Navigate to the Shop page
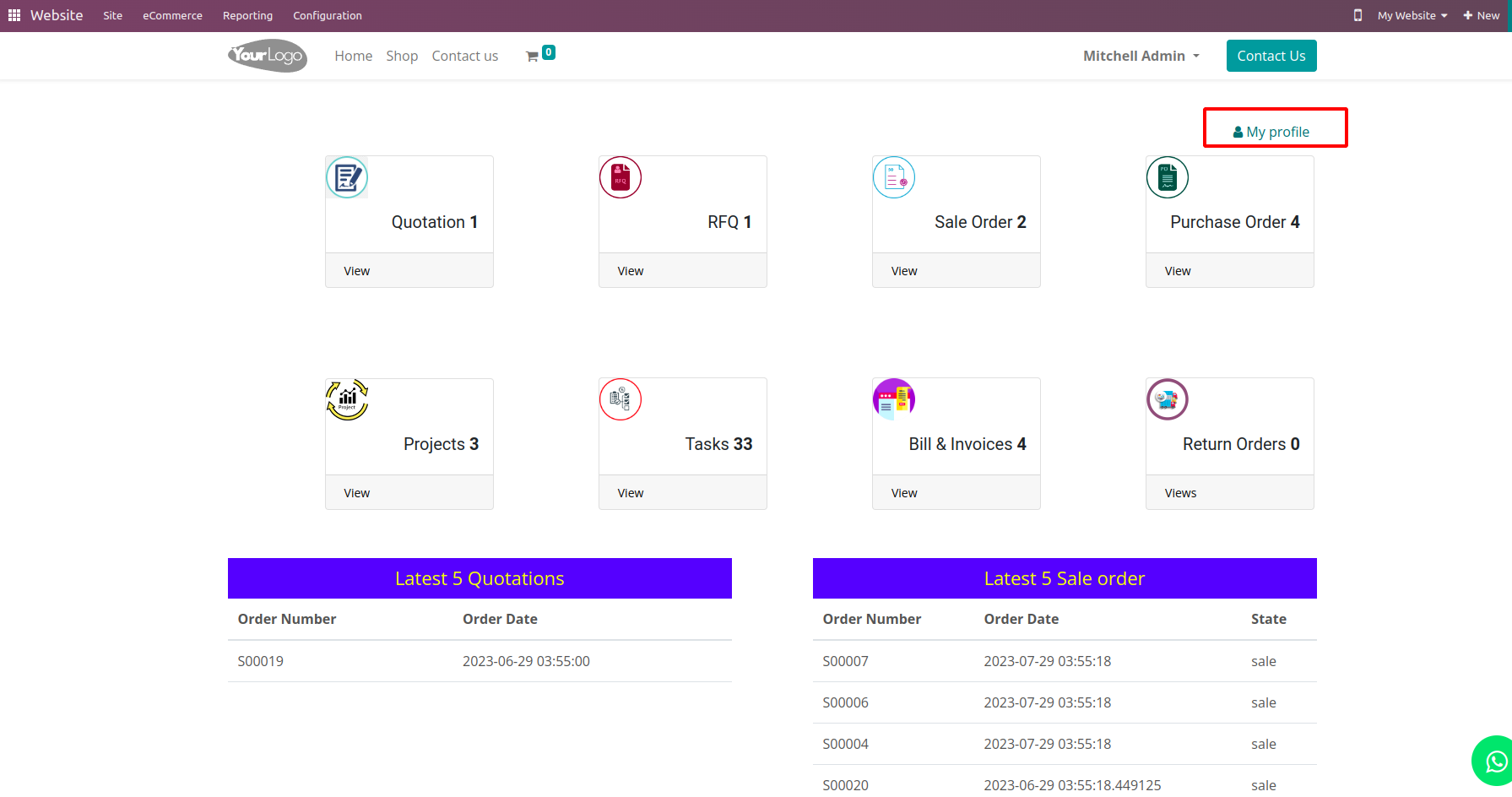Screen dimensions: 1512x797 point(402,56)
